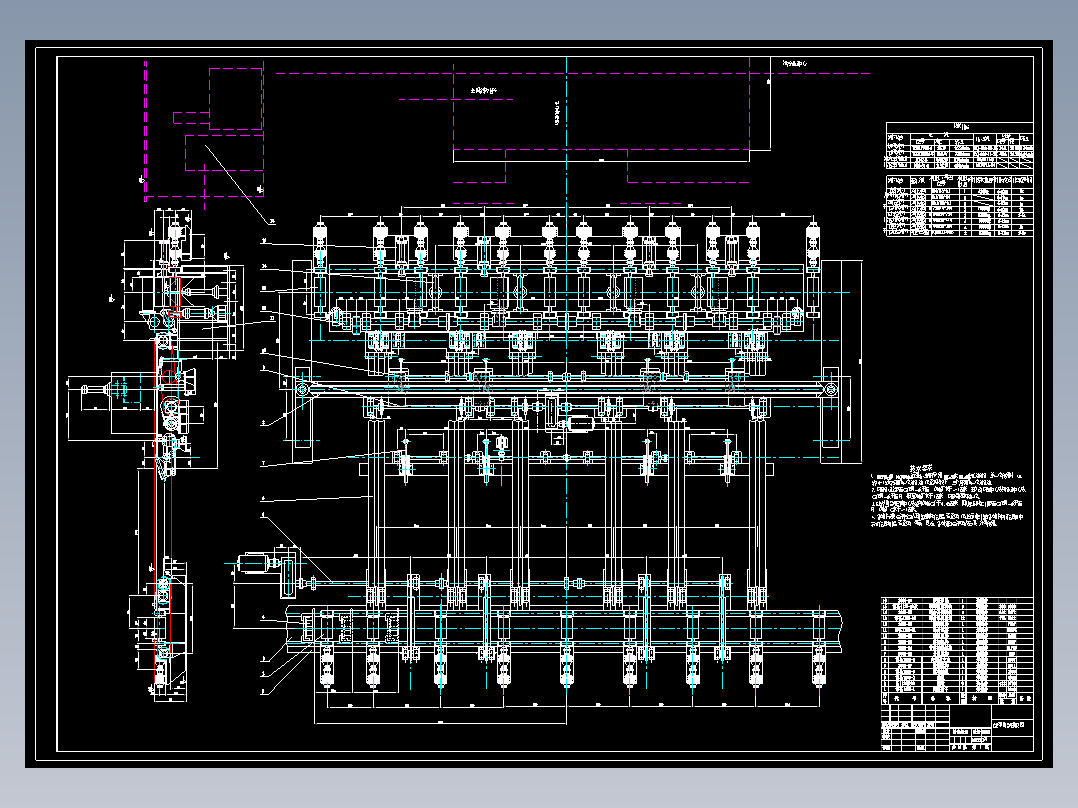The image size is (1078, 808).
Task: Click the label text inside the top magenta outline
Action: [x=483, y=90]
